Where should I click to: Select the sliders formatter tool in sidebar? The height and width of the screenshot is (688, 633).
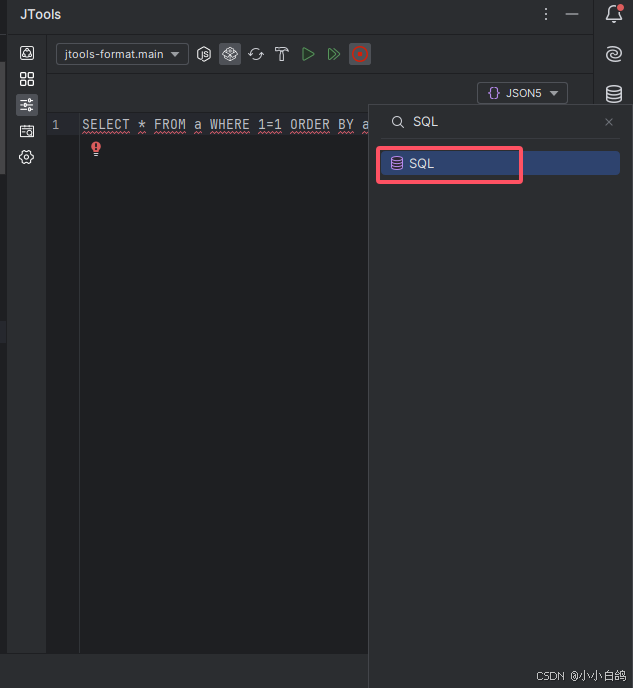(27, 105)
